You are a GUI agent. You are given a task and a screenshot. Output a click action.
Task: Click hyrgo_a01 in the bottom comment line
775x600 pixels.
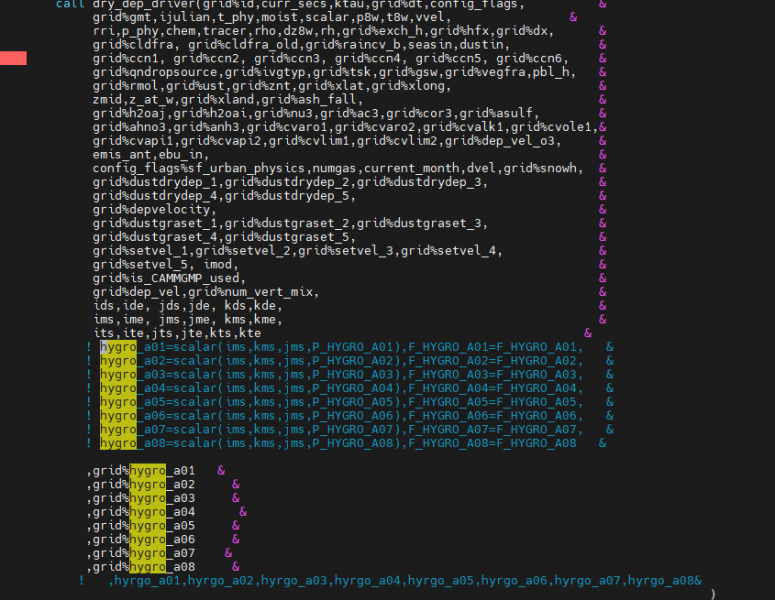(149, 580)
